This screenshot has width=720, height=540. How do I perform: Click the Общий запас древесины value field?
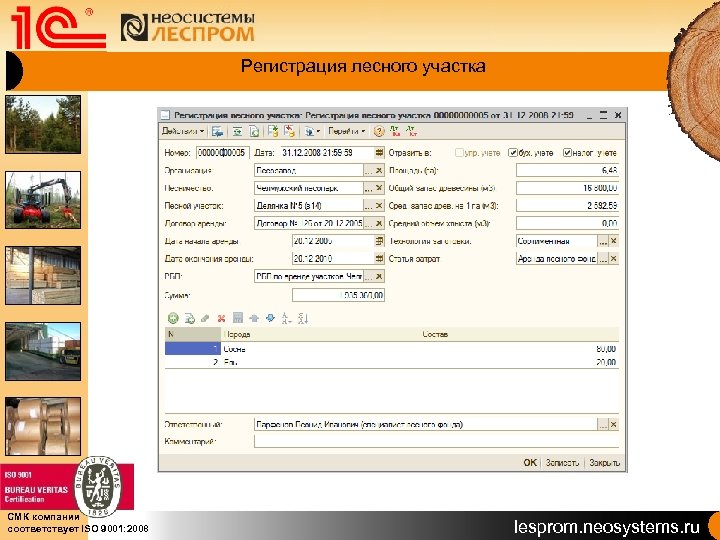click(x=568, y=188)
